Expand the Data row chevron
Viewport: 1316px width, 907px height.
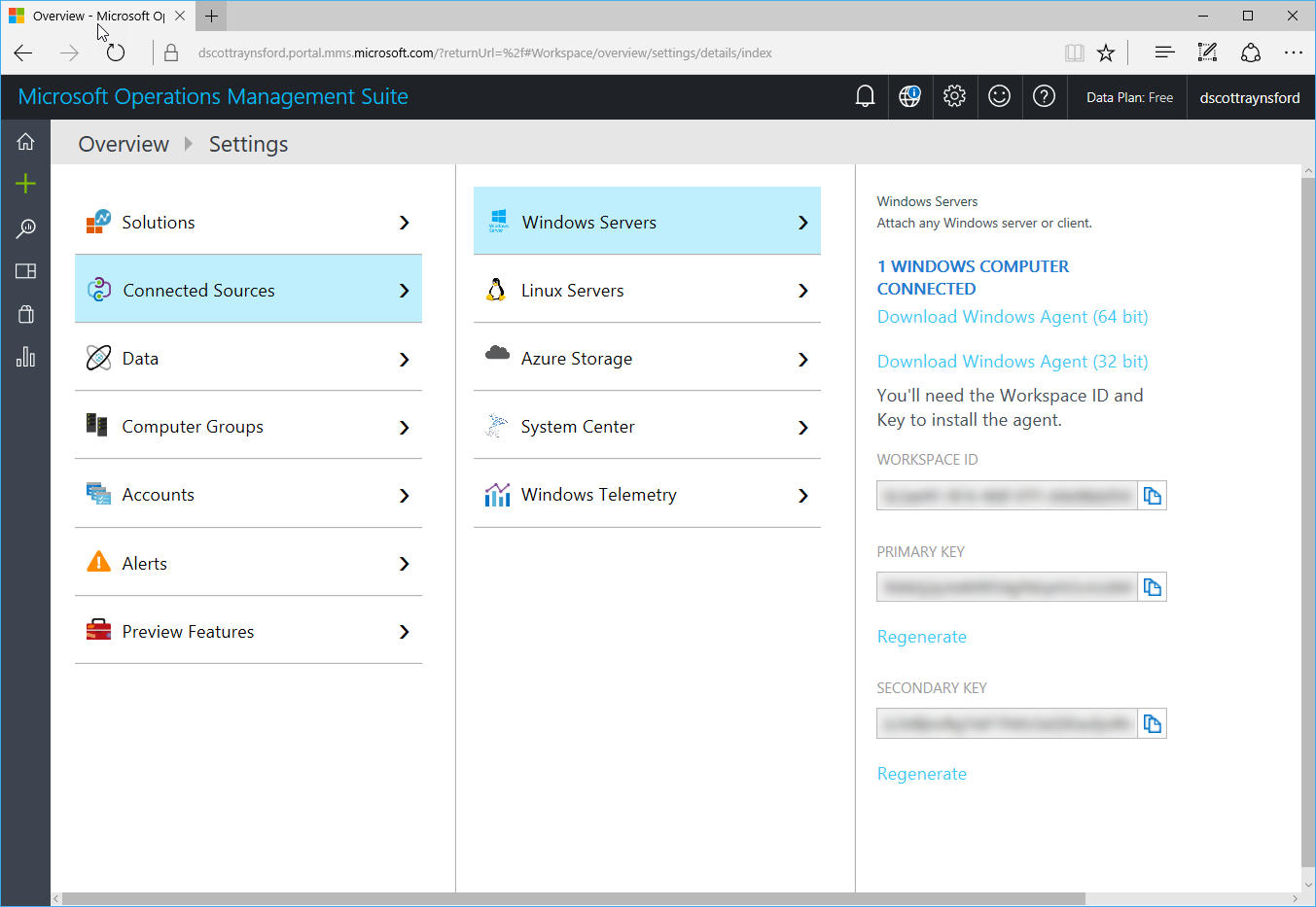click(405, 360)
